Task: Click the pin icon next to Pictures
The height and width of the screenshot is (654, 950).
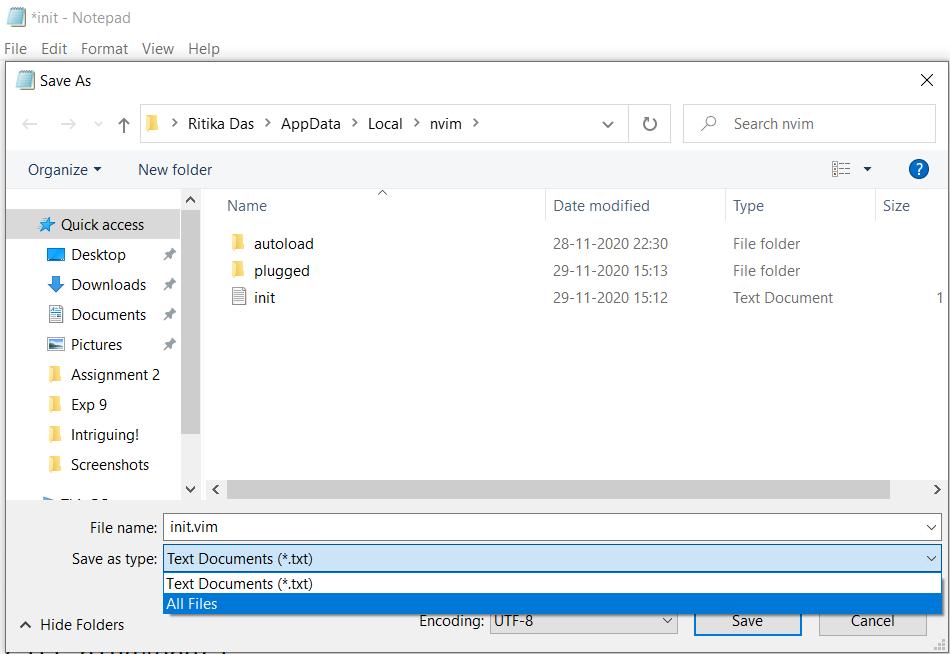Action: [169, 344]
